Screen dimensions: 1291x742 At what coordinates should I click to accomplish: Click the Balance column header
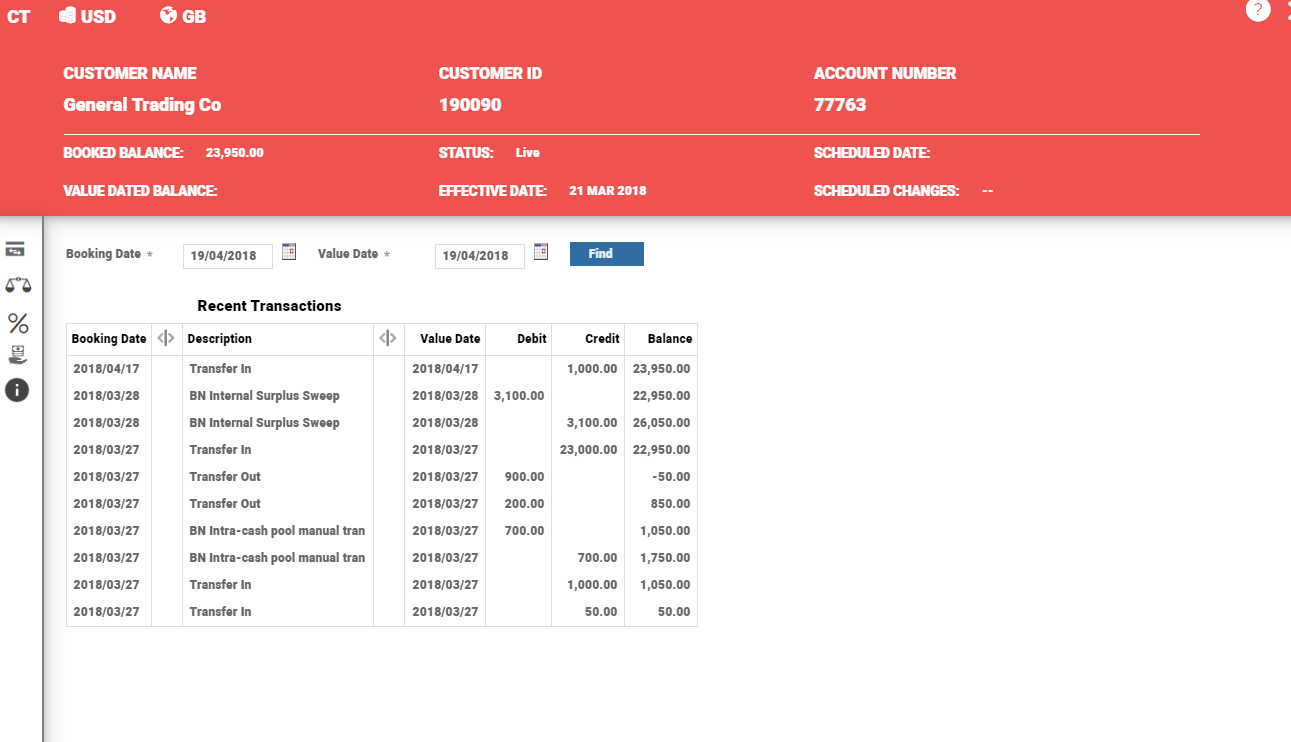pyautogui.click(x=669, y=339)
